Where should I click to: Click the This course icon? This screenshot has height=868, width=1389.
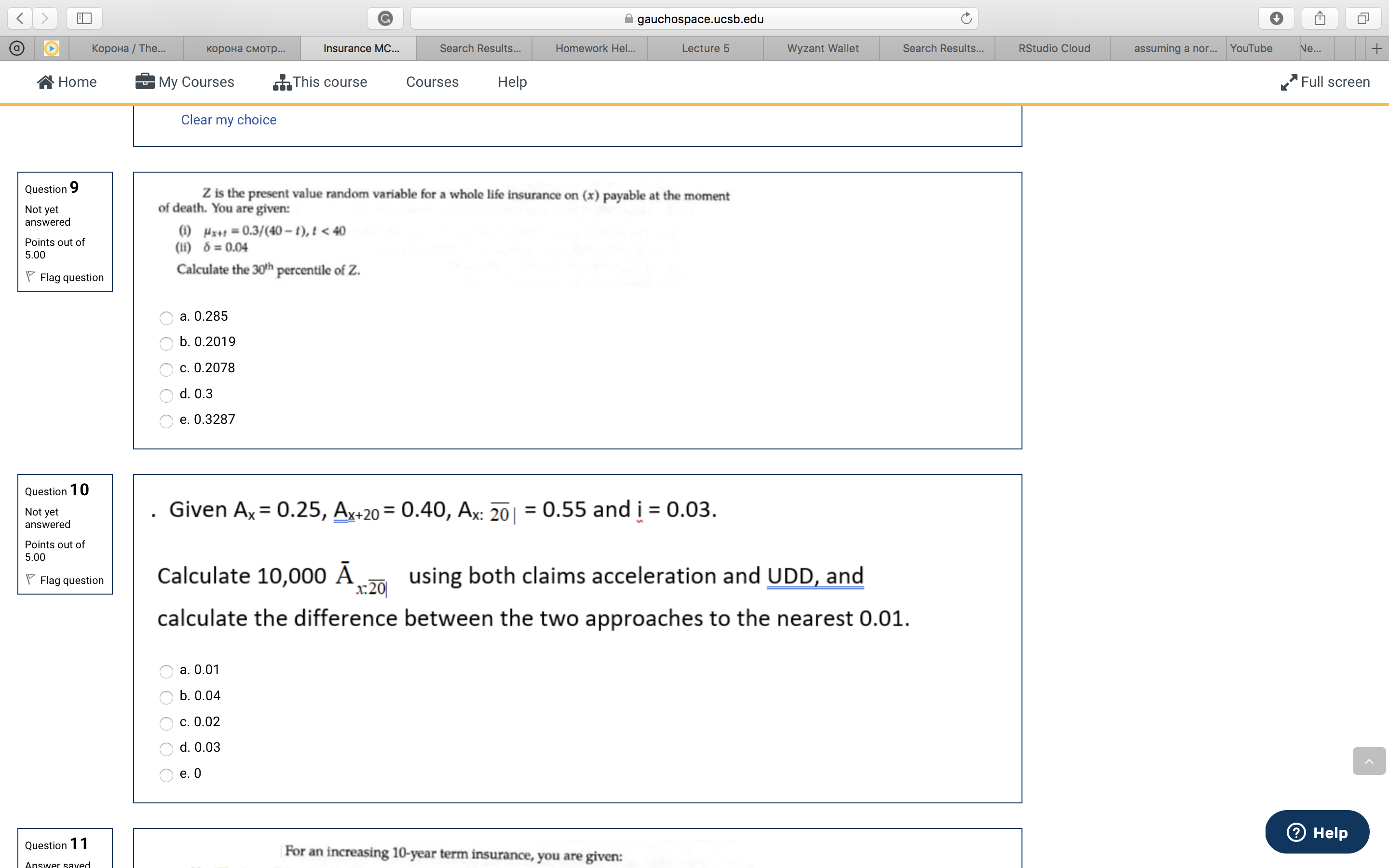(282, 81)
